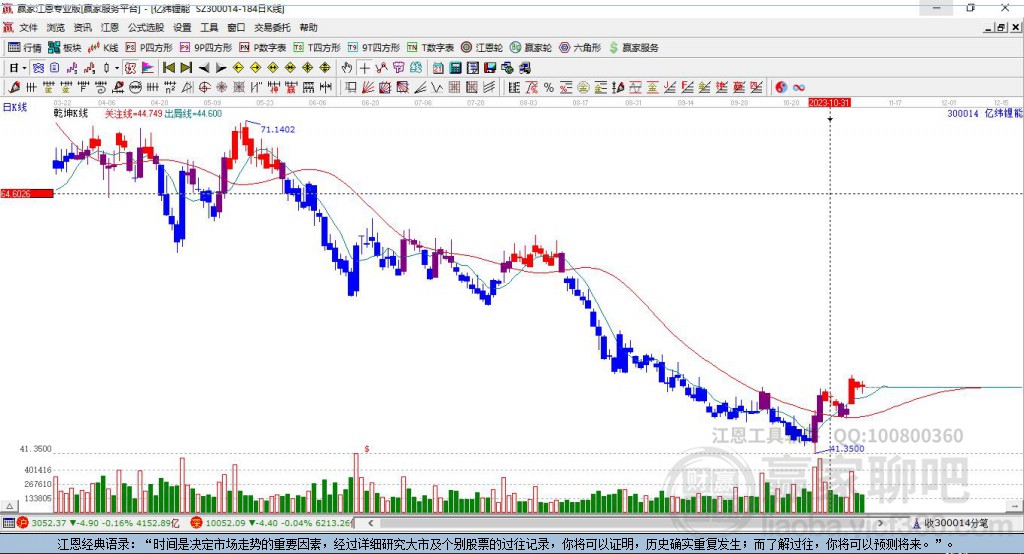
Task: Open the 9T四方形 tool
Action: point(374,48)
